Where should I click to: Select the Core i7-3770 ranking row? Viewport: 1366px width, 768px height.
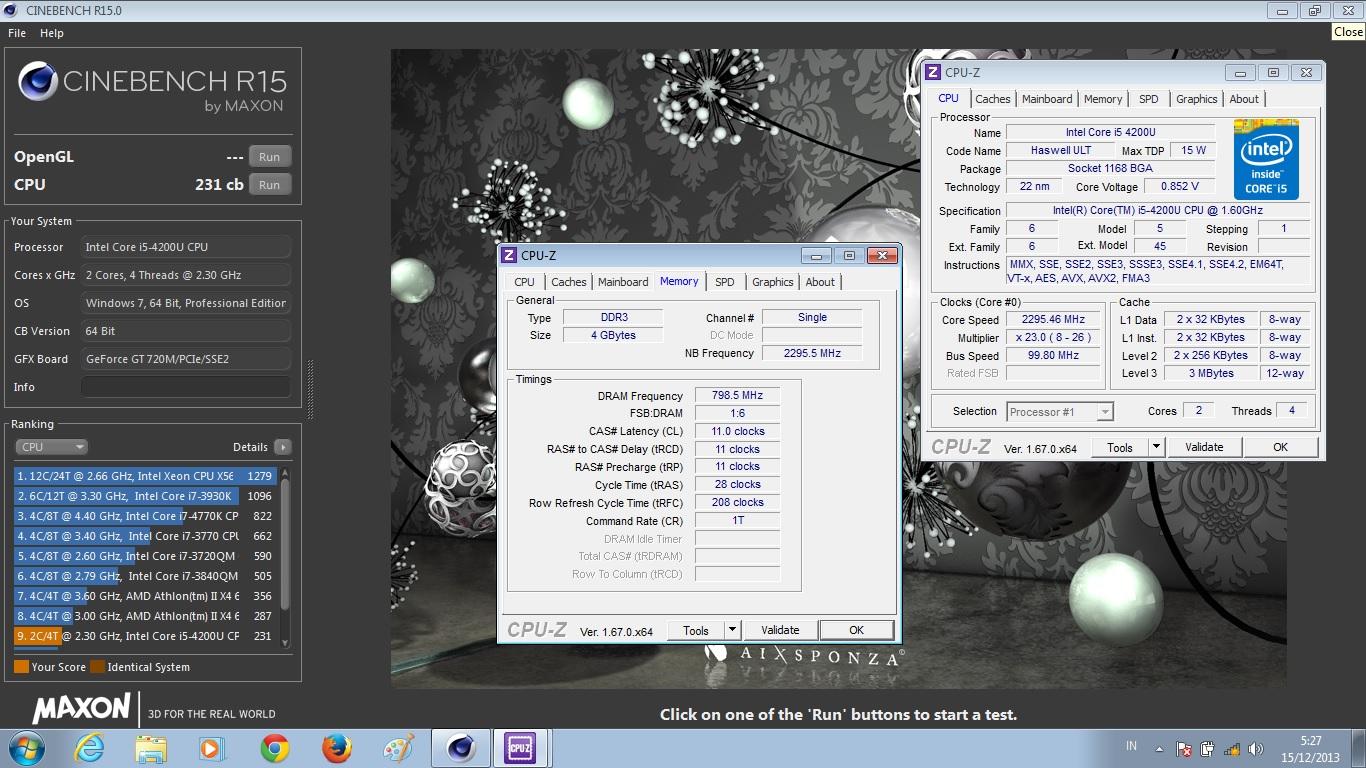(146, 536)
